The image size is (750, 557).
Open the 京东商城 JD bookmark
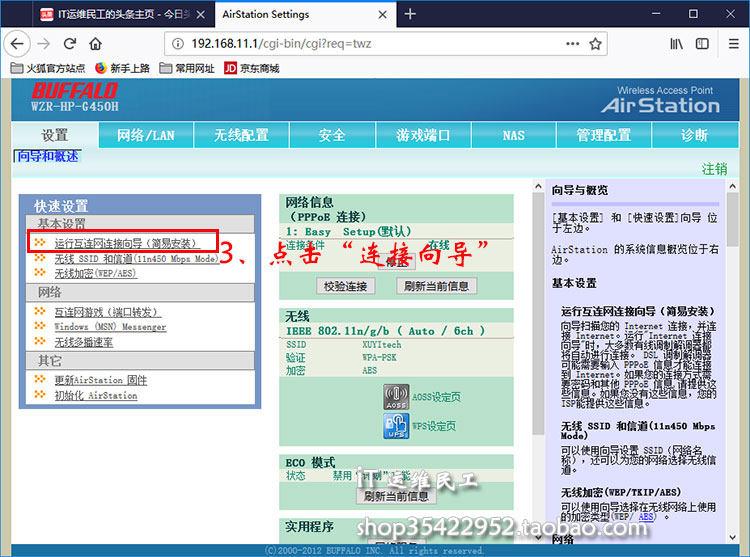pos(252,68)
